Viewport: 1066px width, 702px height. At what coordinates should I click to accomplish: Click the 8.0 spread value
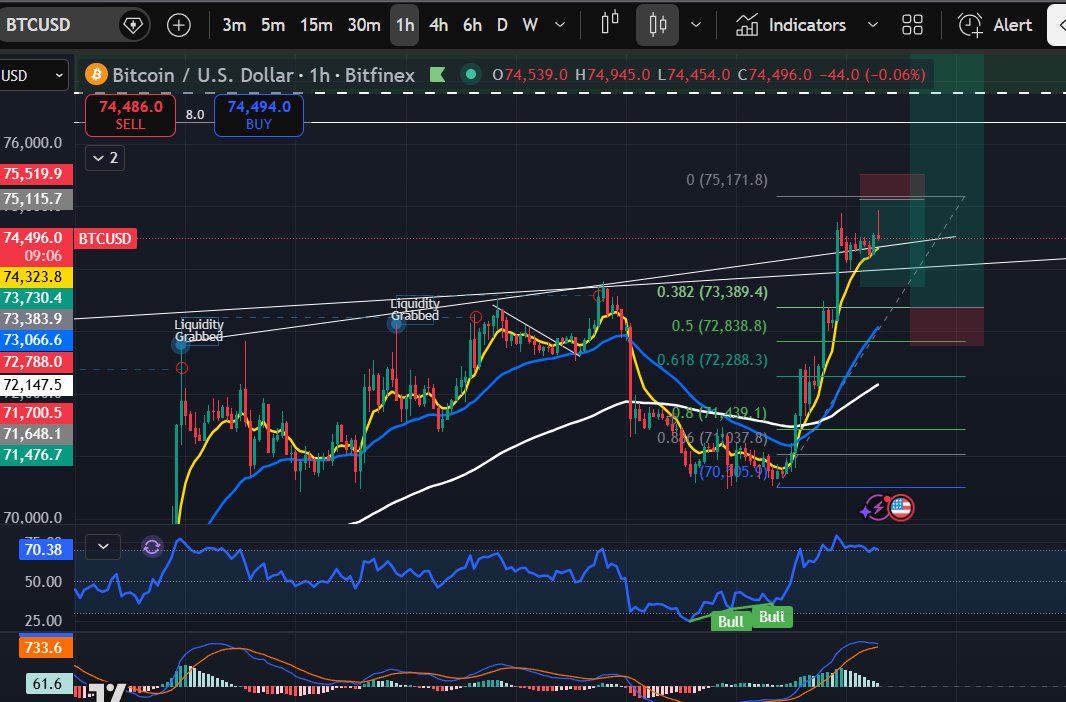[195, 115]
